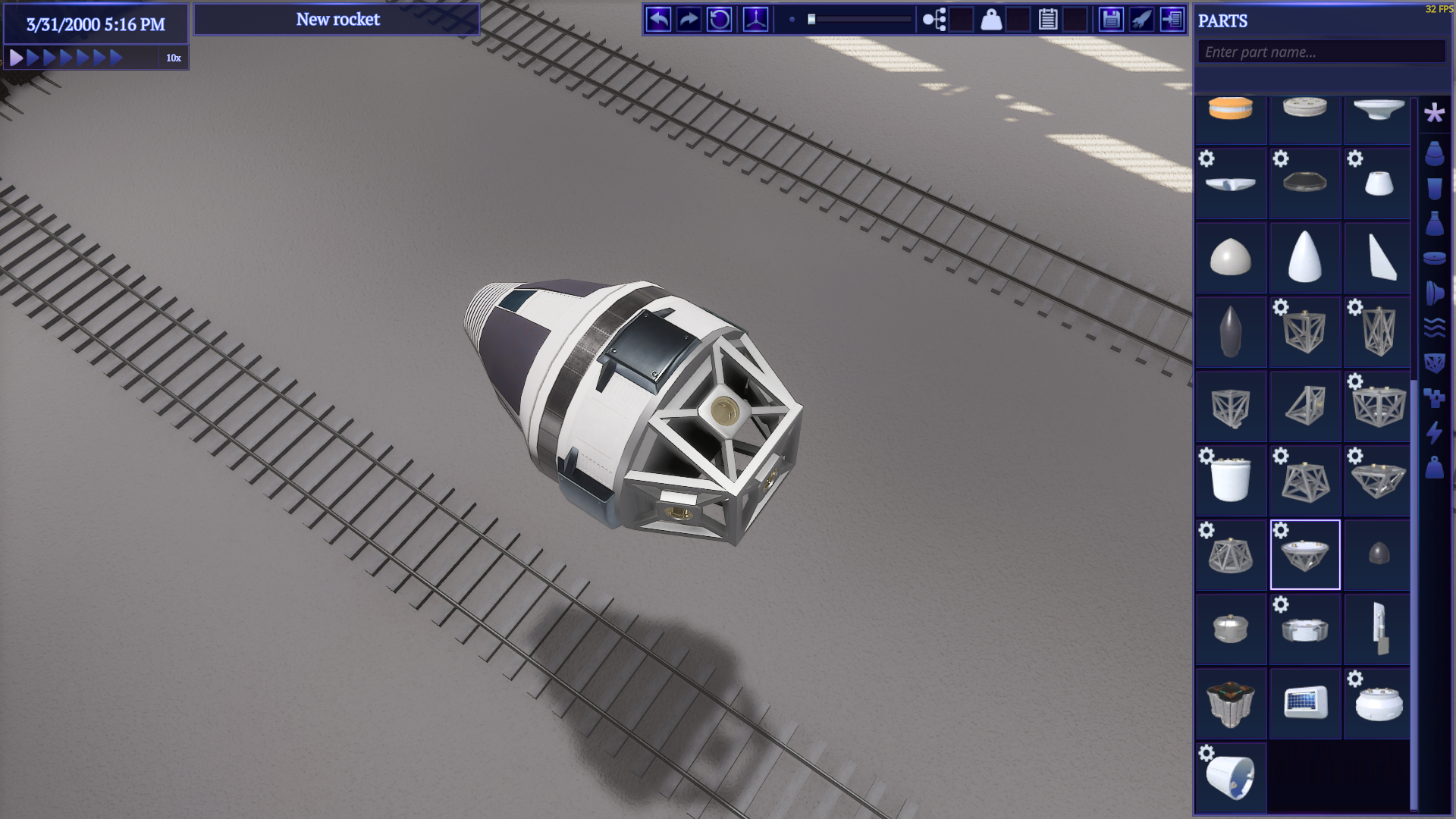
Task: Pick the small cube truss without gear
Action: 1230,406
